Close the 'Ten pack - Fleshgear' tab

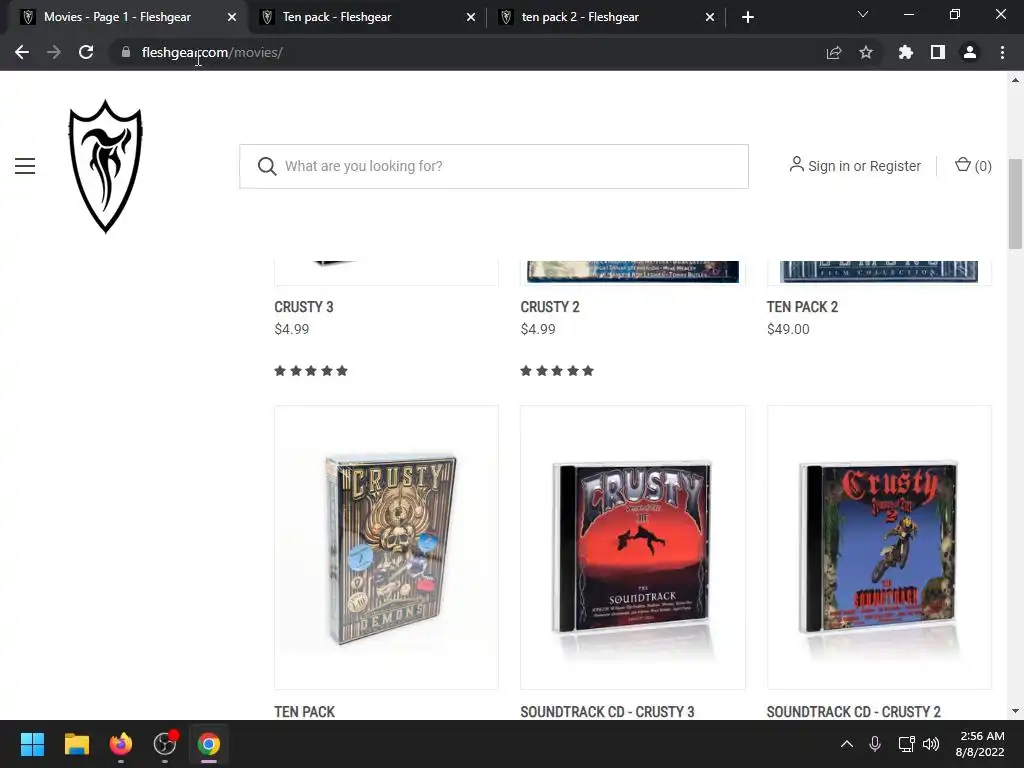[471, 18]
